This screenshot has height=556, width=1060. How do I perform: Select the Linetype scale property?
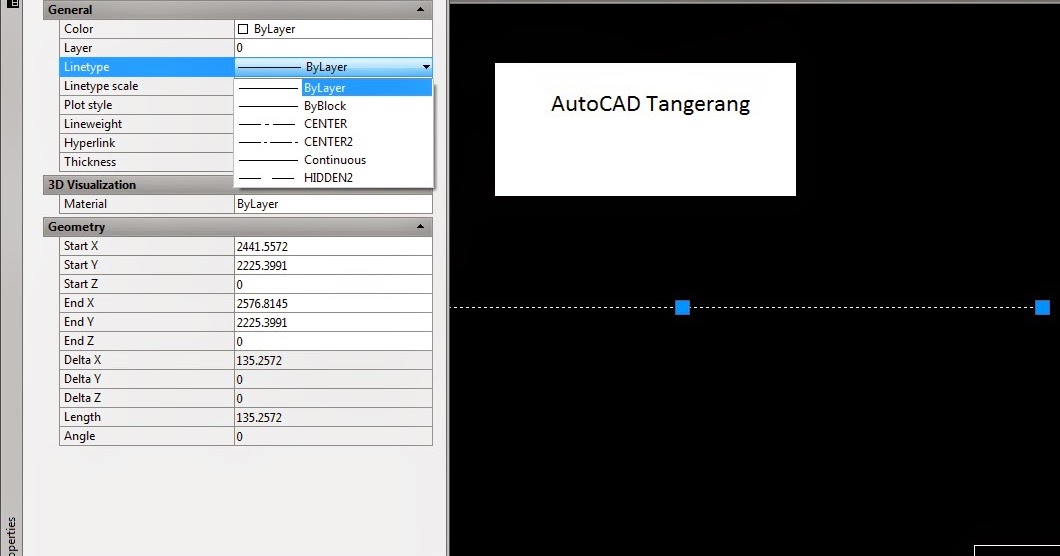point(147,86)
